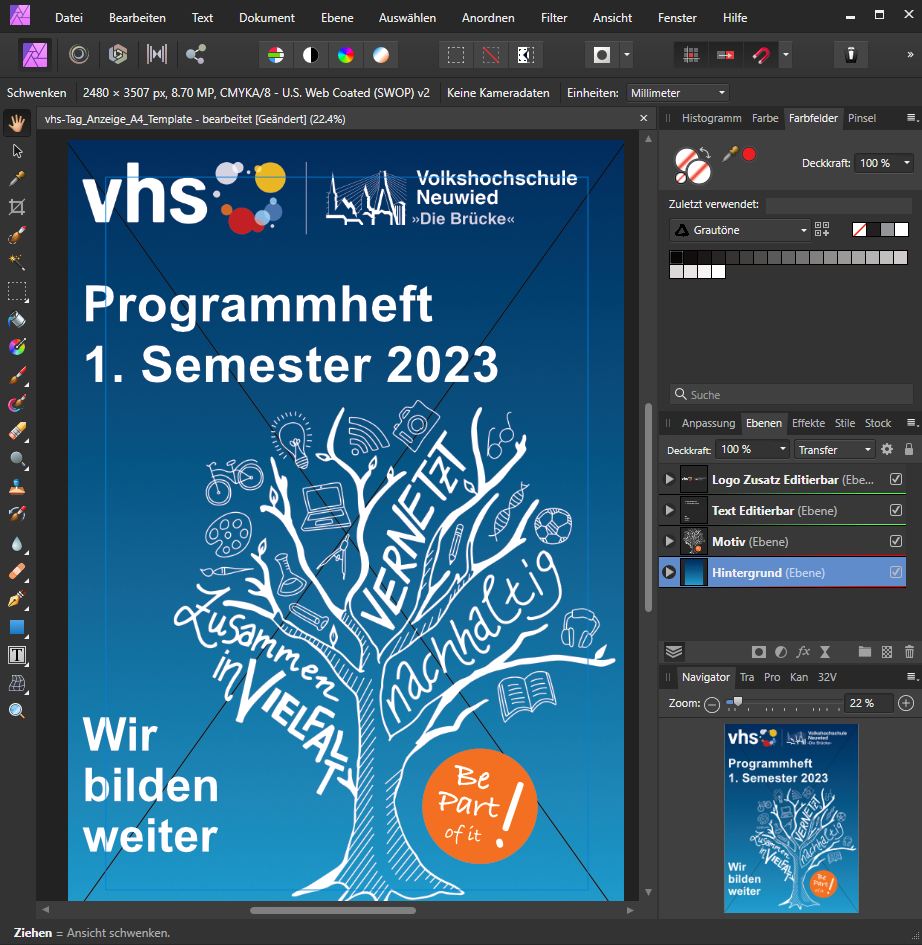The height and width of the screenshot is (945, 922).
Task: Select the Hand (pan) tool
Action: point(17,124)
